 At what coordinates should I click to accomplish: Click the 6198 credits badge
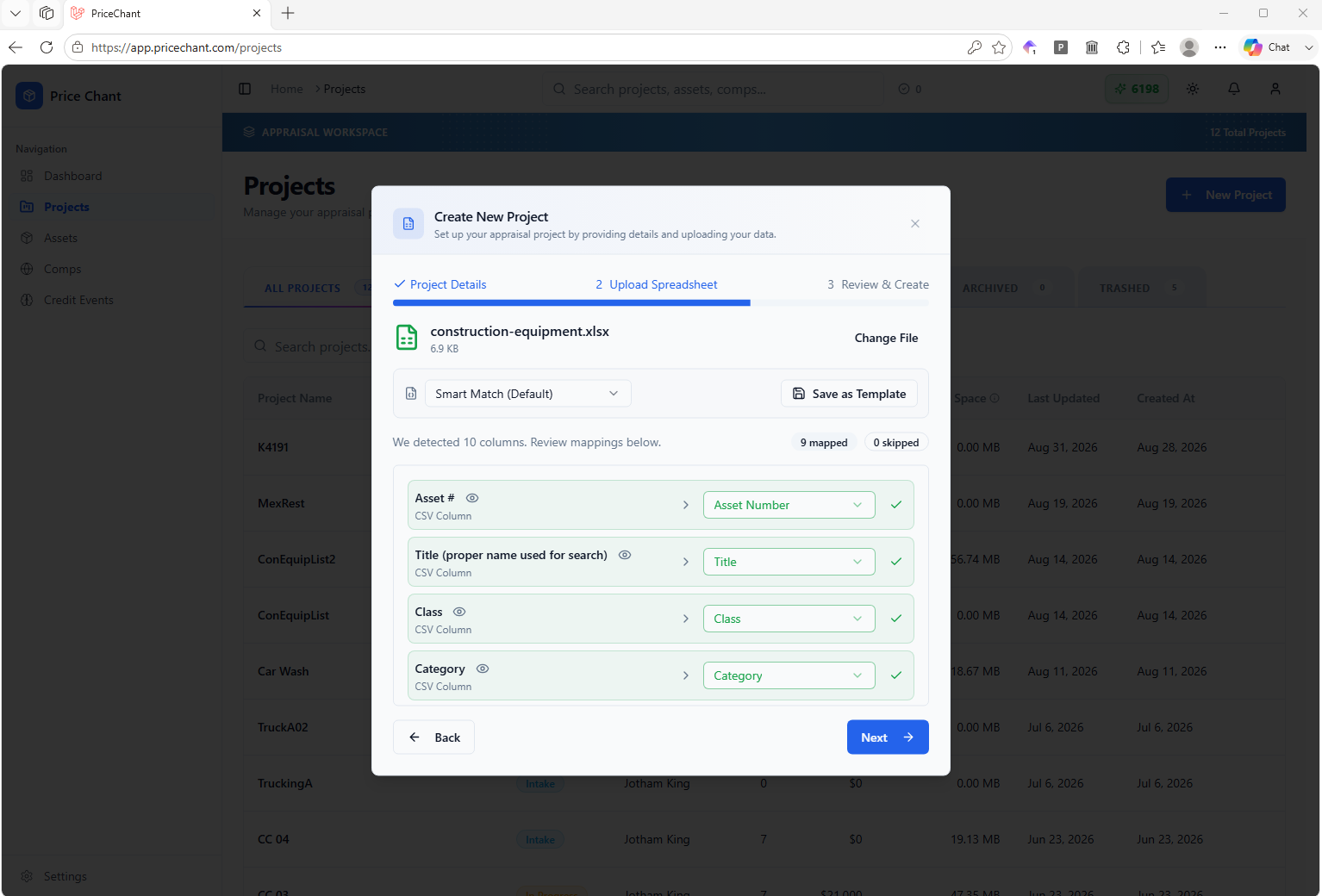[x=1138, y=89]
